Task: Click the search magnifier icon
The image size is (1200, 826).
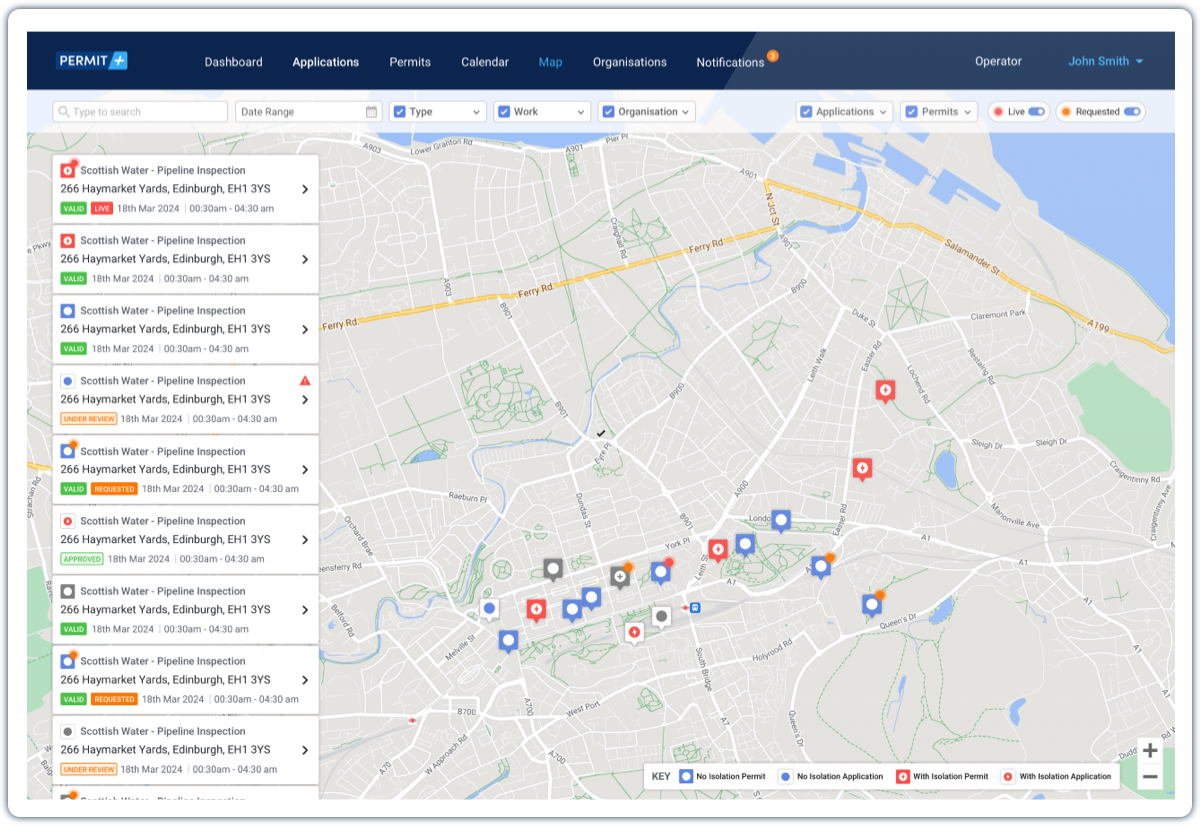Action: 63,112
